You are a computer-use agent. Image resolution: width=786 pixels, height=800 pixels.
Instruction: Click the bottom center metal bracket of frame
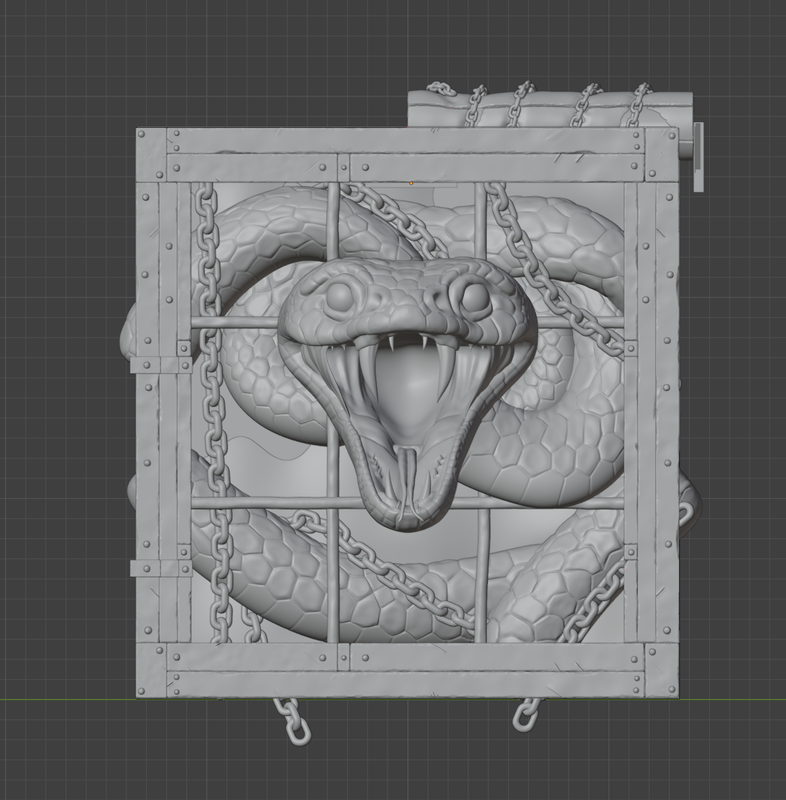[x=343, y=657]
